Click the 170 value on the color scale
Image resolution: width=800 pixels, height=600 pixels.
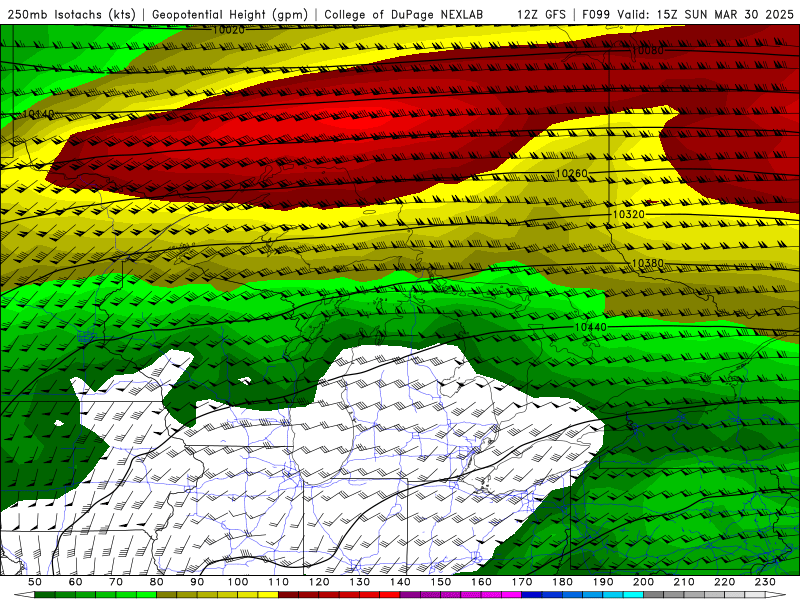click(522, 582)
